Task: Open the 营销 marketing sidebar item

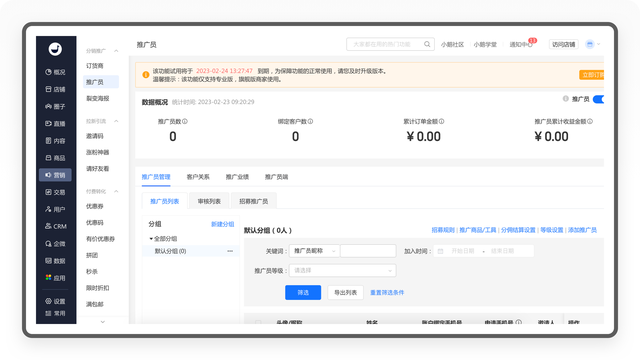Action: click(55, 175)
